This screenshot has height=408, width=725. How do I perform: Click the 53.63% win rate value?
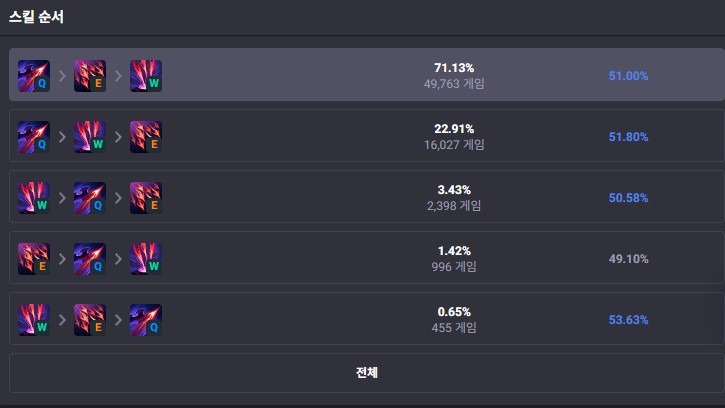pos(628,320)
